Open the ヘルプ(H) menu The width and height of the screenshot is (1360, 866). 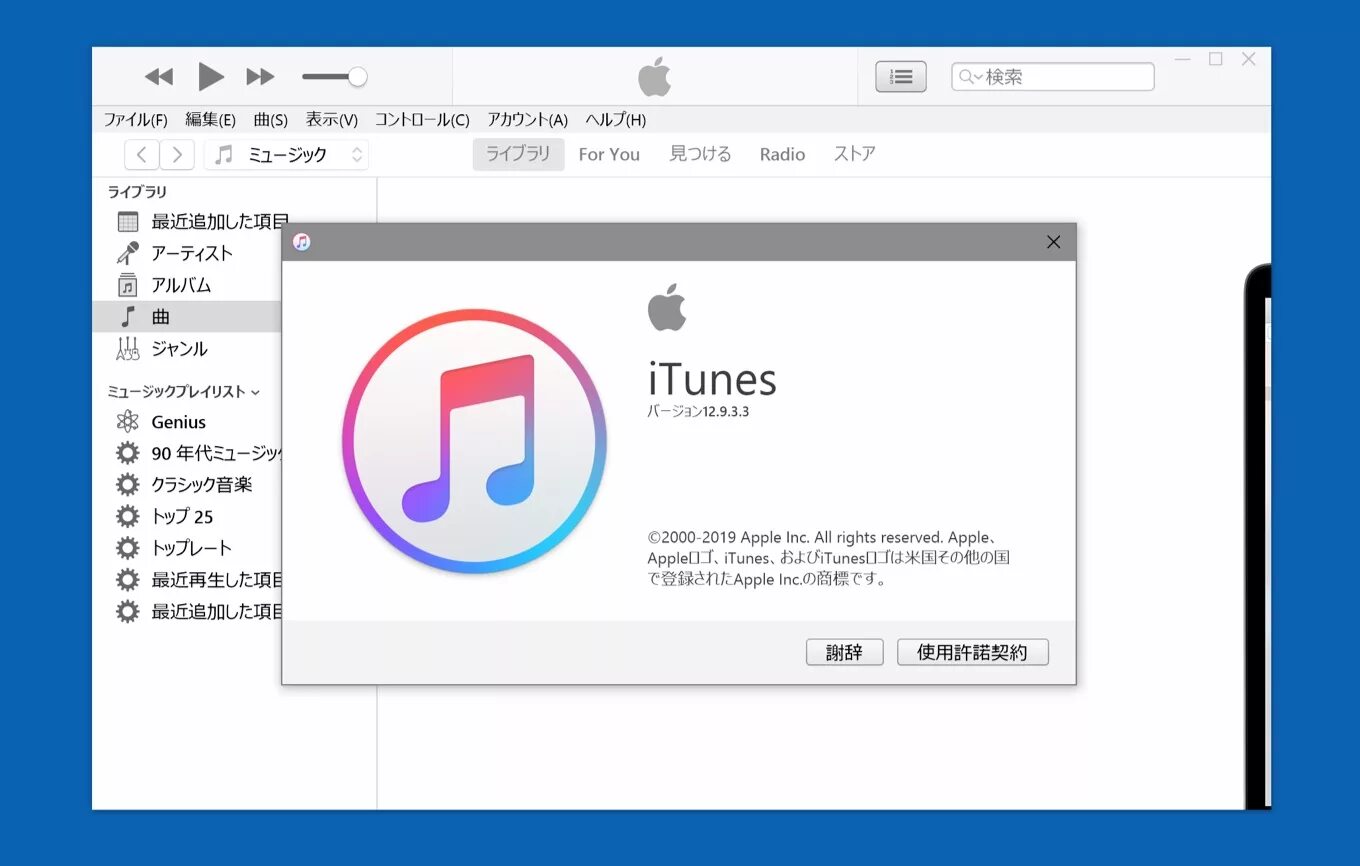click(x=616, y=120)
